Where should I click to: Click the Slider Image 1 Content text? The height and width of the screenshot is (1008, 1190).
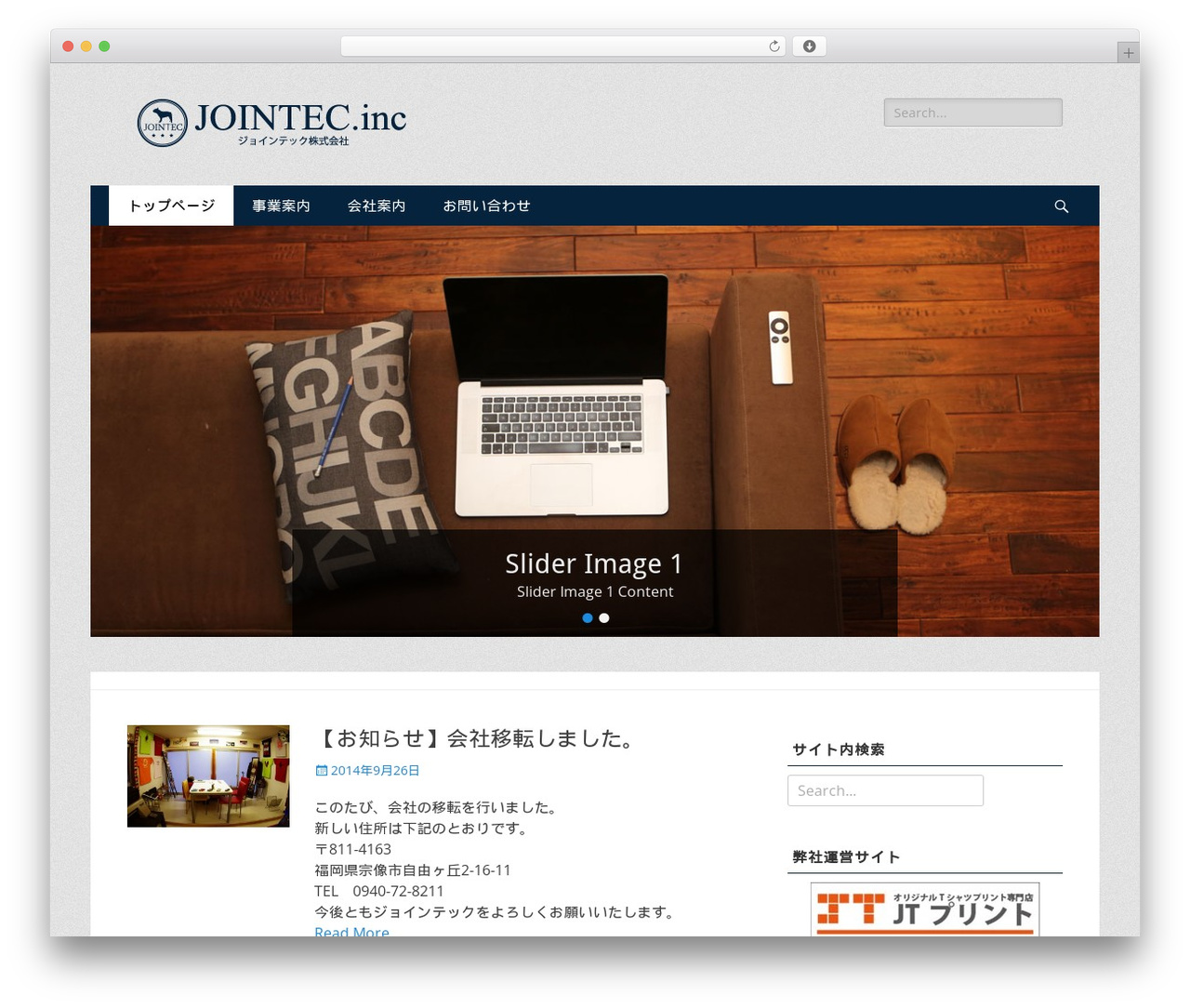595,591
